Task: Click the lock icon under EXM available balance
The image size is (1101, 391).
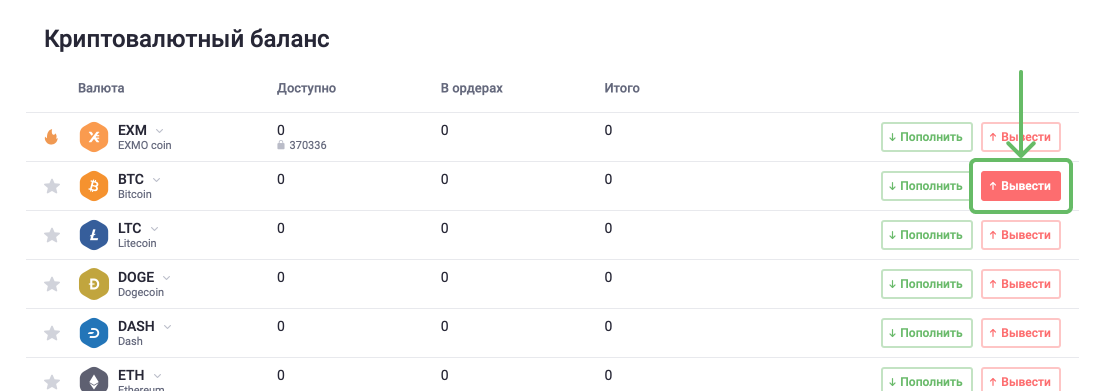Action: (x=281, y=145)
